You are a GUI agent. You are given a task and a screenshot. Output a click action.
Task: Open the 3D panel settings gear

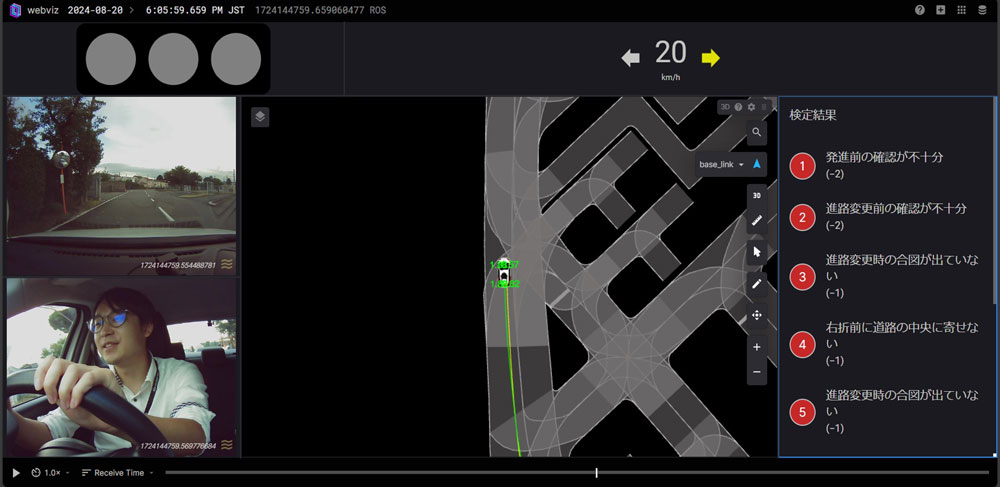coord(751,107)
